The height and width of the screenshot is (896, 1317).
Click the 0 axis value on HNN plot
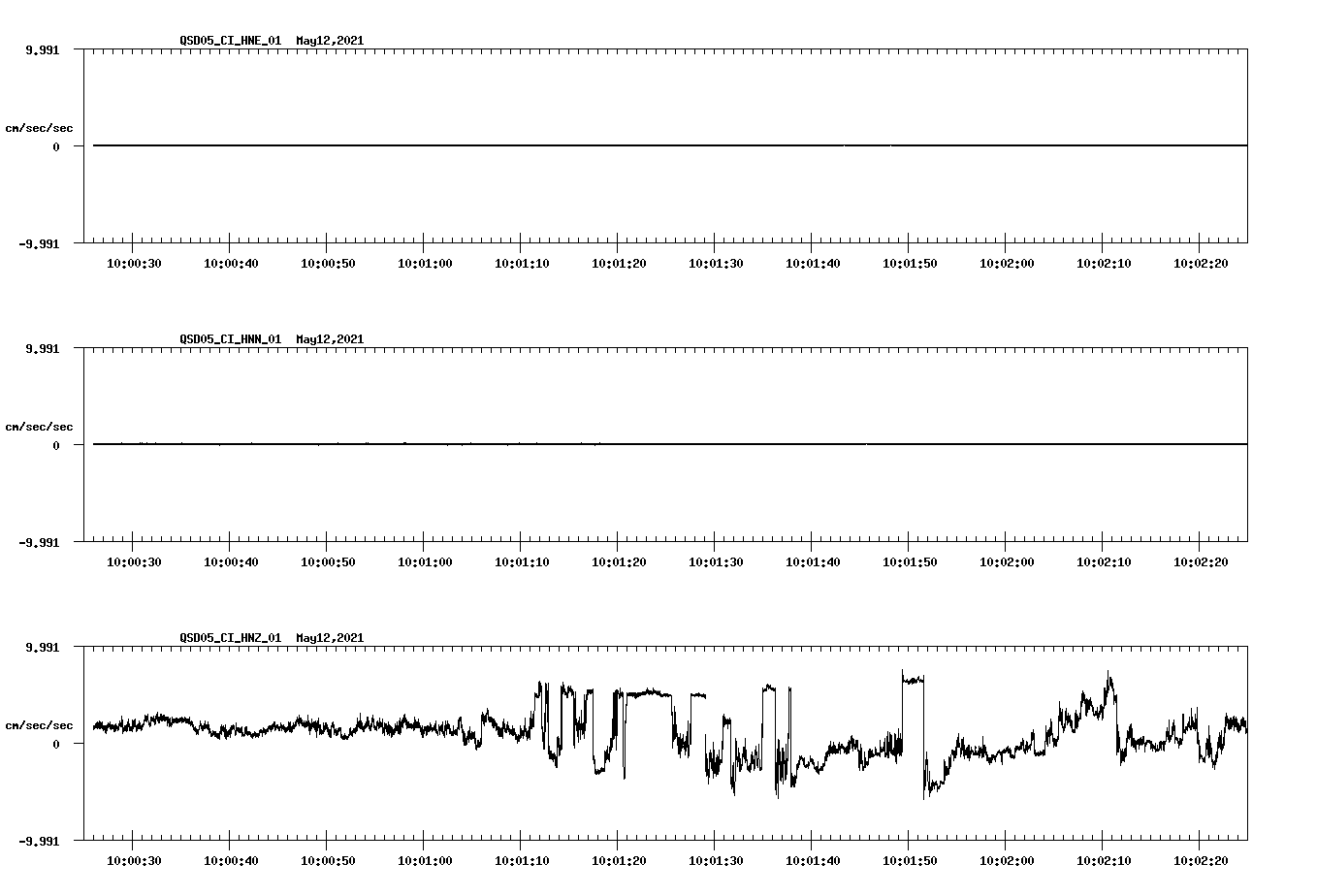pyautogui.click(x=56, y=445)
